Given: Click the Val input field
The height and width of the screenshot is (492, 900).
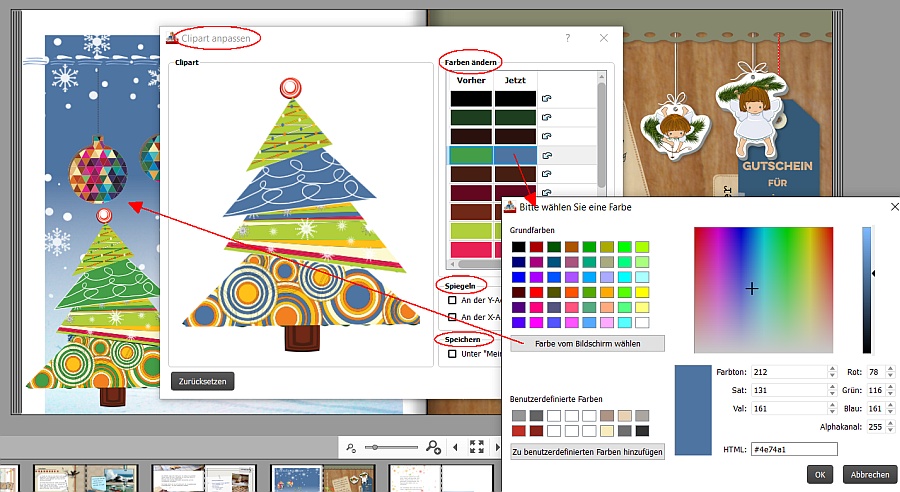Looking at the screenshot, I should click(789, 409).
